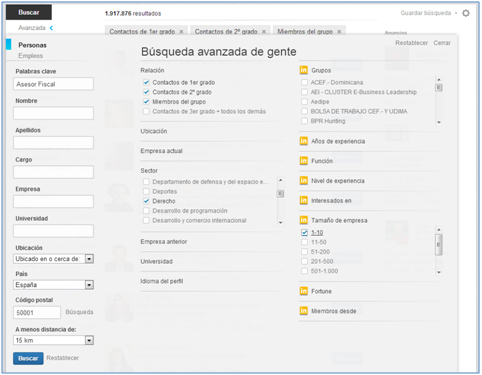Click the LinkedIn icon next to Grupos

pos(303,70)
